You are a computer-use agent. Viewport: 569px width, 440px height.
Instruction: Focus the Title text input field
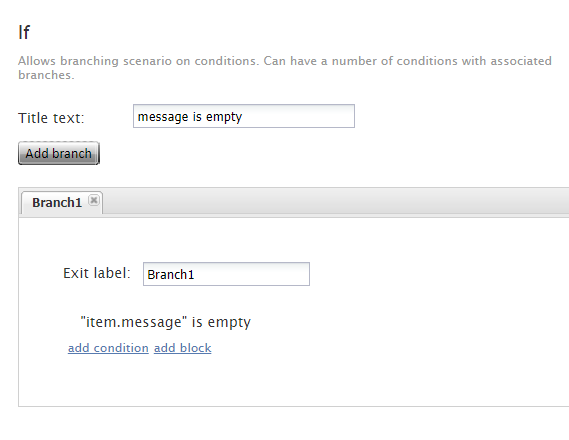click(244, 116)
